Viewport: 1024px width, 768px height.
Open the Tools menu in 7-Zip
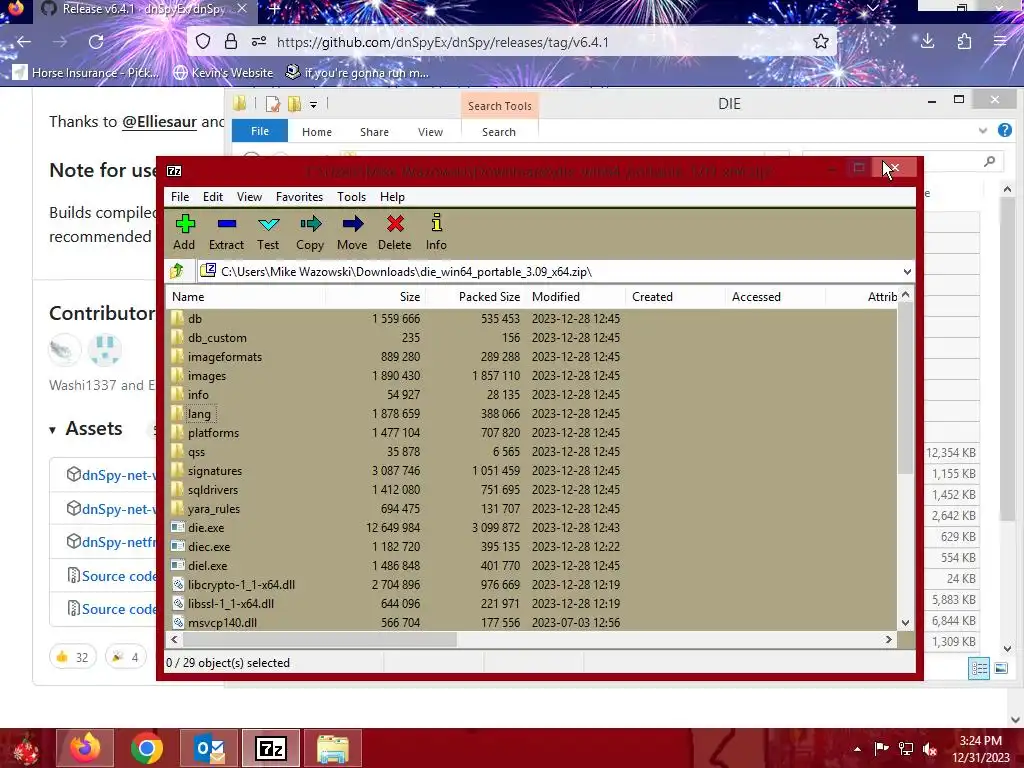(x=351, y=197)
